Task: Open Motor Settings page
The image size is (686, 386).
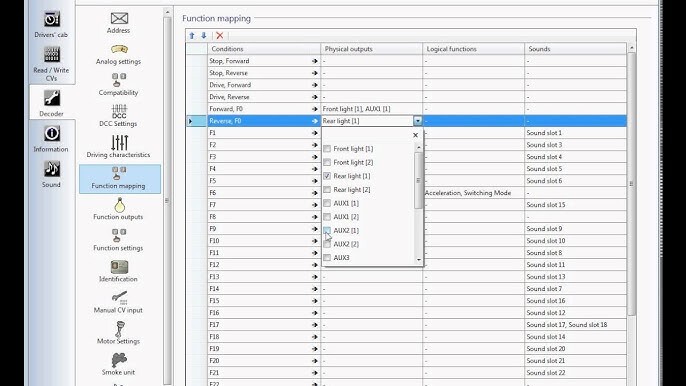Action: 119,333
